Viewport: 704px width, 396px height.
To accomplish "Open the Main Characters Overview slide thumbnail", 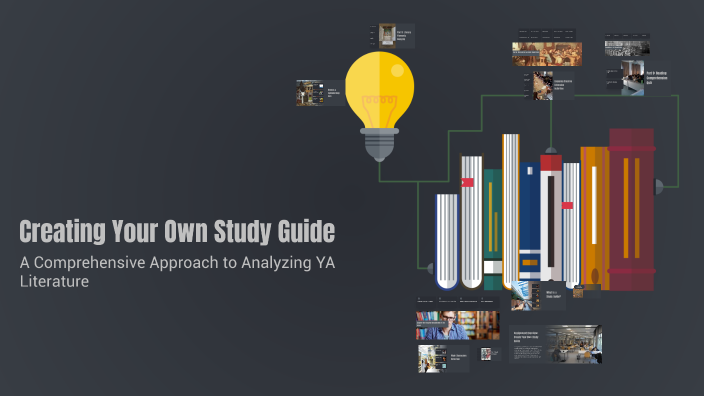I will coord(444,358).
